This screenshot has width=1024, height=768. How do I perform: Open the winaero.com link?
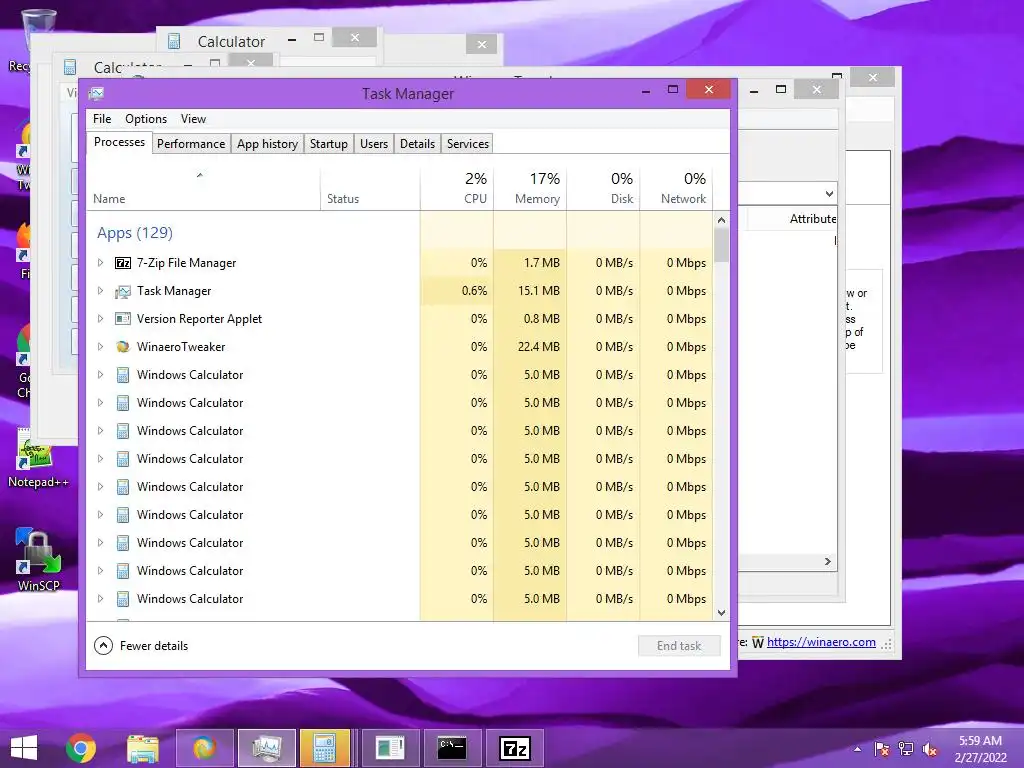tap(821, 642)
